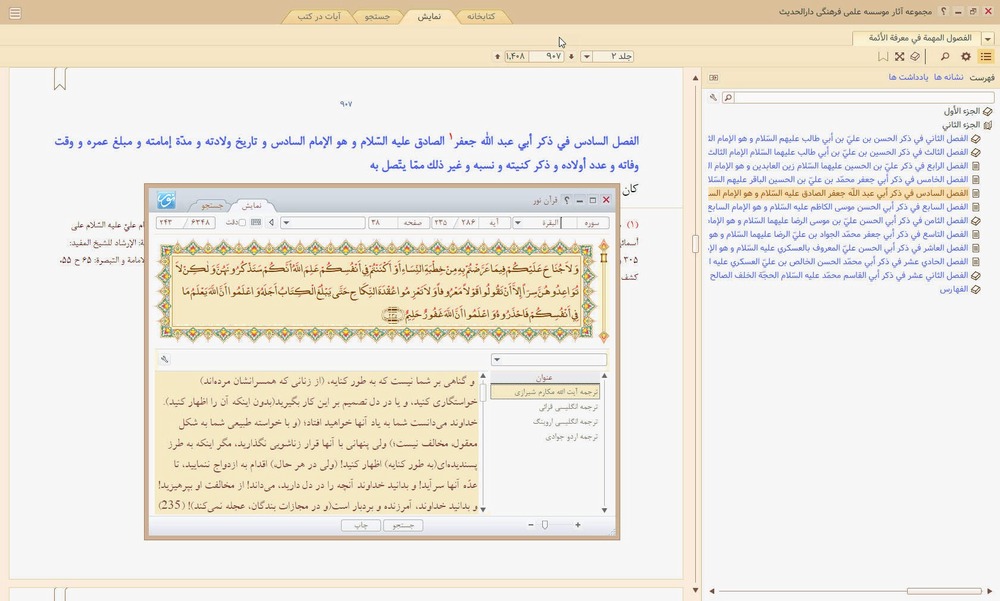Click the fullscreen expand arrows icon
This screenshot has height=601, width=1000.
[x=899, y=57]
